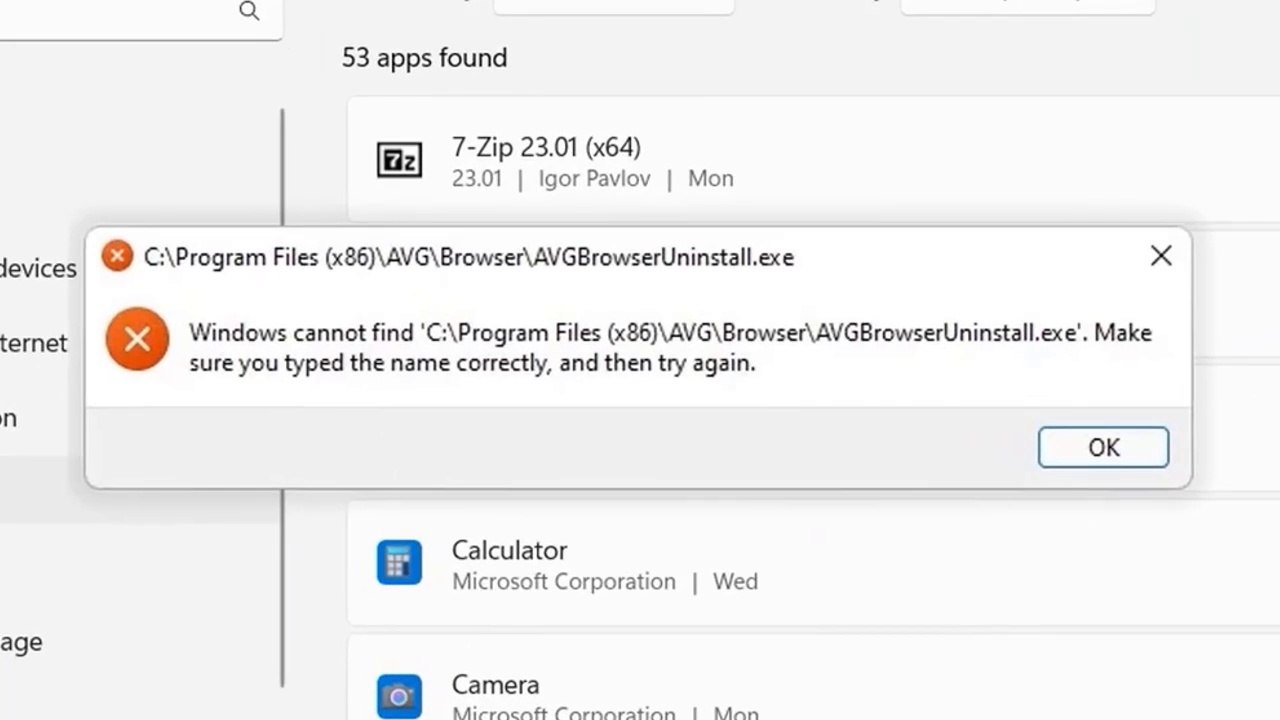The image size is (1280, 720).
Task: Open Bluetooth & devices in sidebar
Action: pyautogui.click(x=38, y=268)
